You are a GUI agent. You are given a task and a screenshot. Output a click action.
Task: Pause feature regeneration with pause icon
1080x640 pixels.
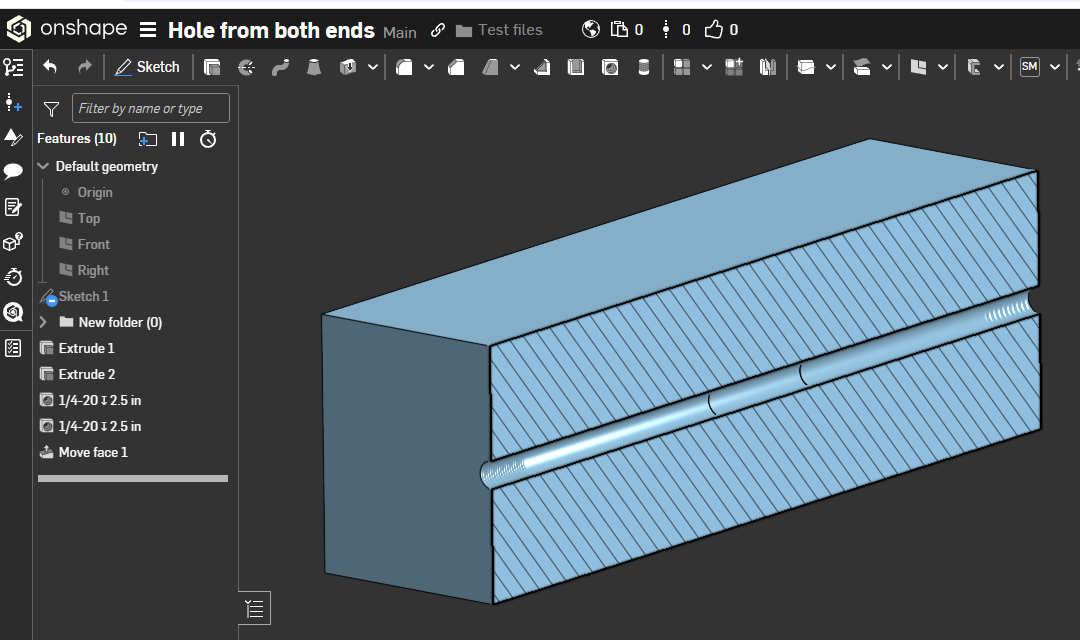[x=178, y=139]
